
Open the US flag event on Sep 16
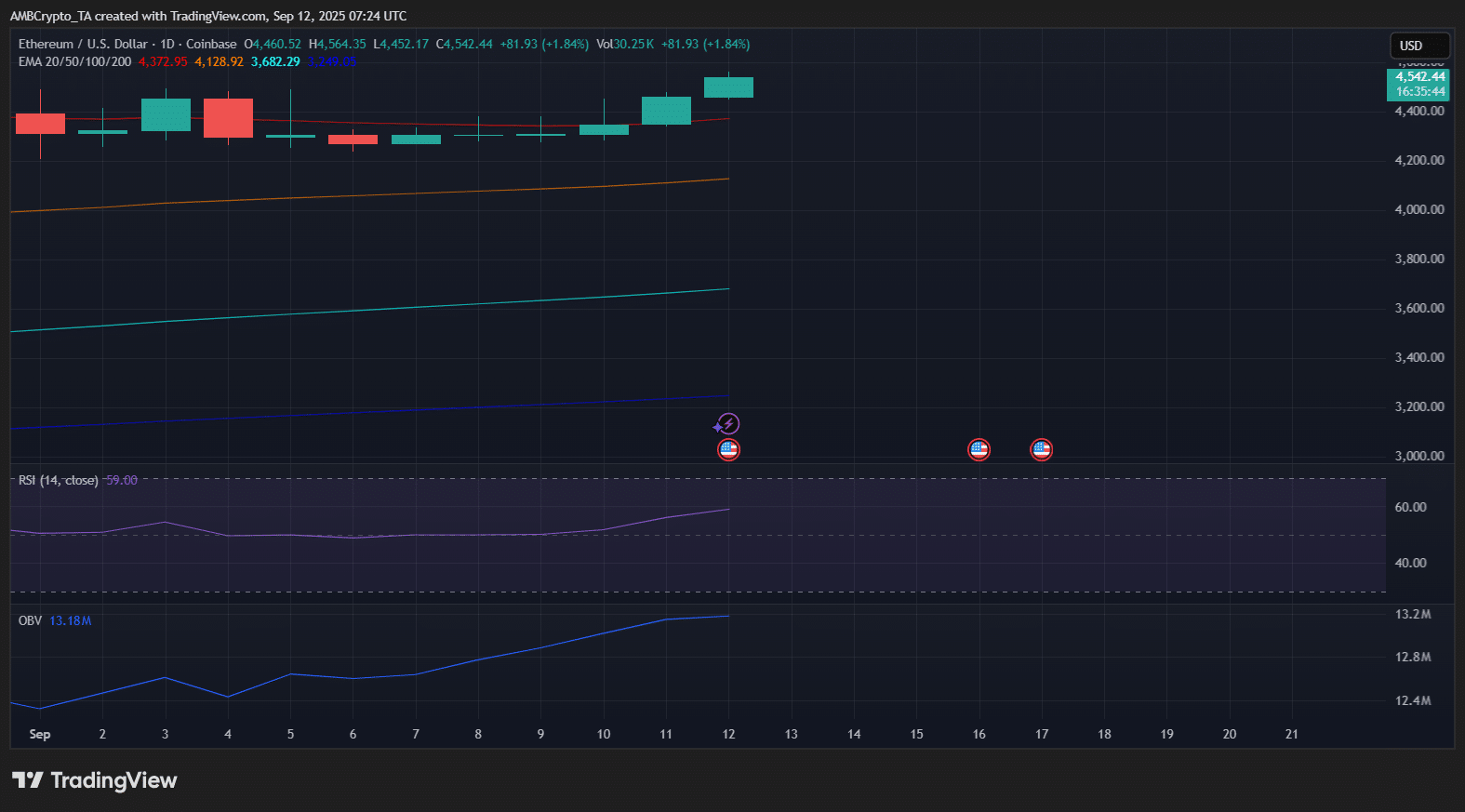point(979,450)
